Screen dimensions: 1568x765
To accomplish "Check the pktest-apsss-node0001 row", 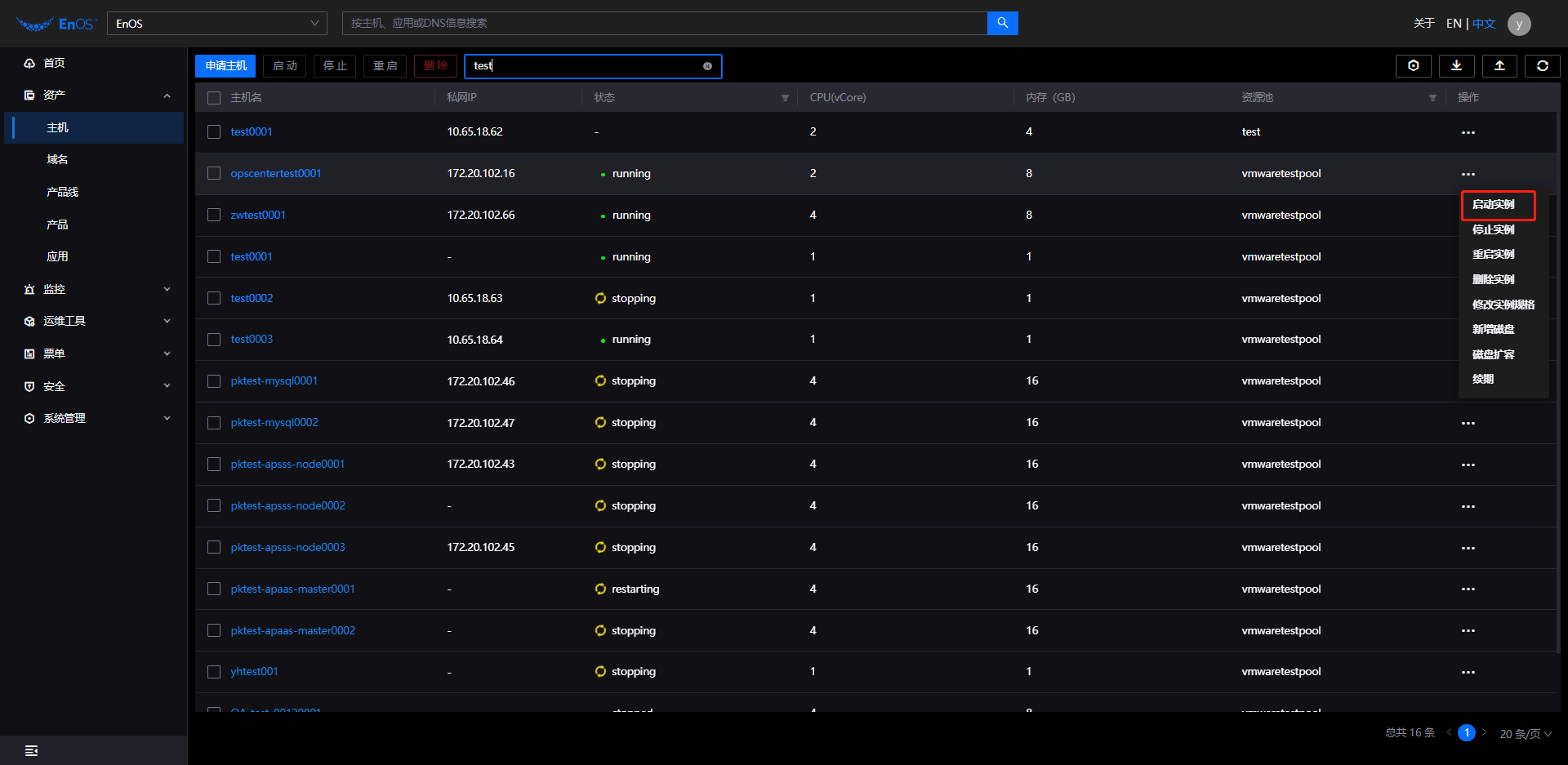I will pos(214,464).
